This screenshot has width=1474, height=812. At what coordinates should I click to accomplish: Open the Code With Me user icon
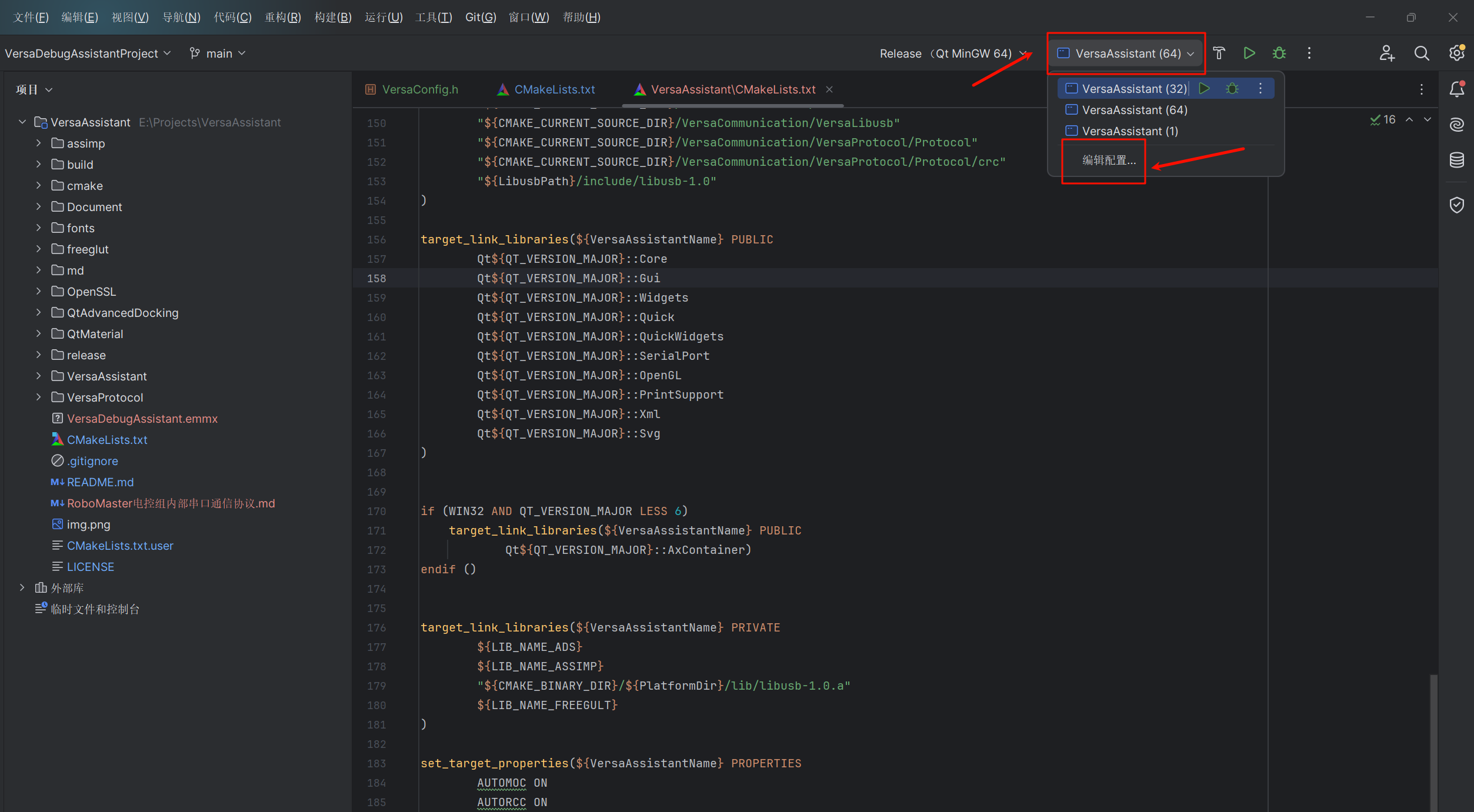[1387, 54]
